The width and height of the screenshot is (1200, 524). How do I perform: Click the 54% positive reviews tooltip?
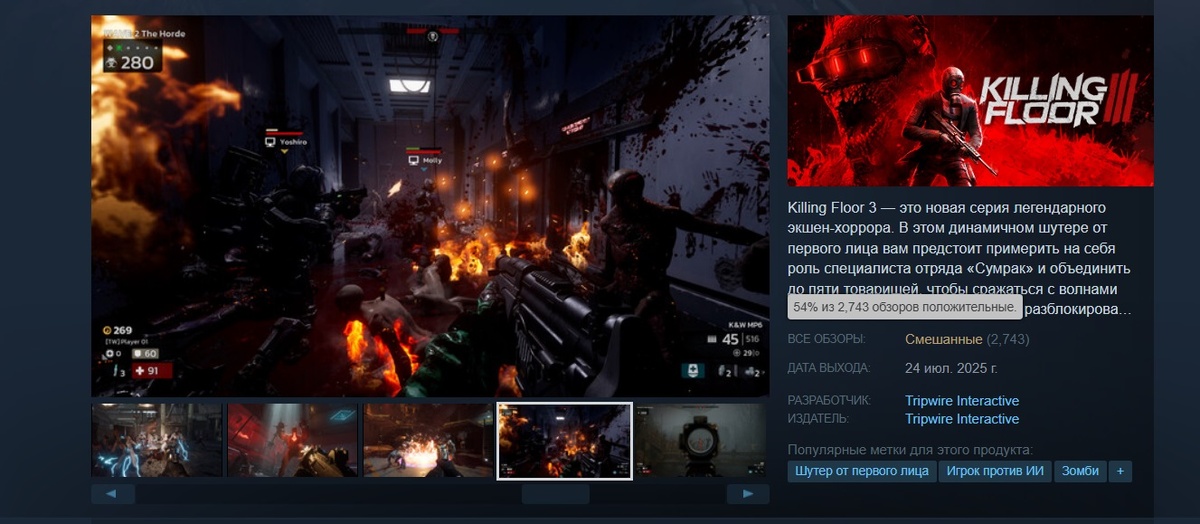click(905, 307)
